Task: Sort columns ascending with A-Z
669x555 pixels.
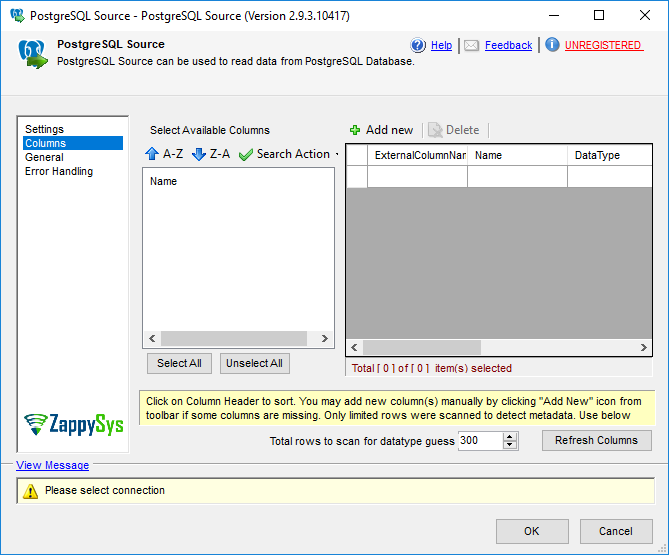Action: 164,154
